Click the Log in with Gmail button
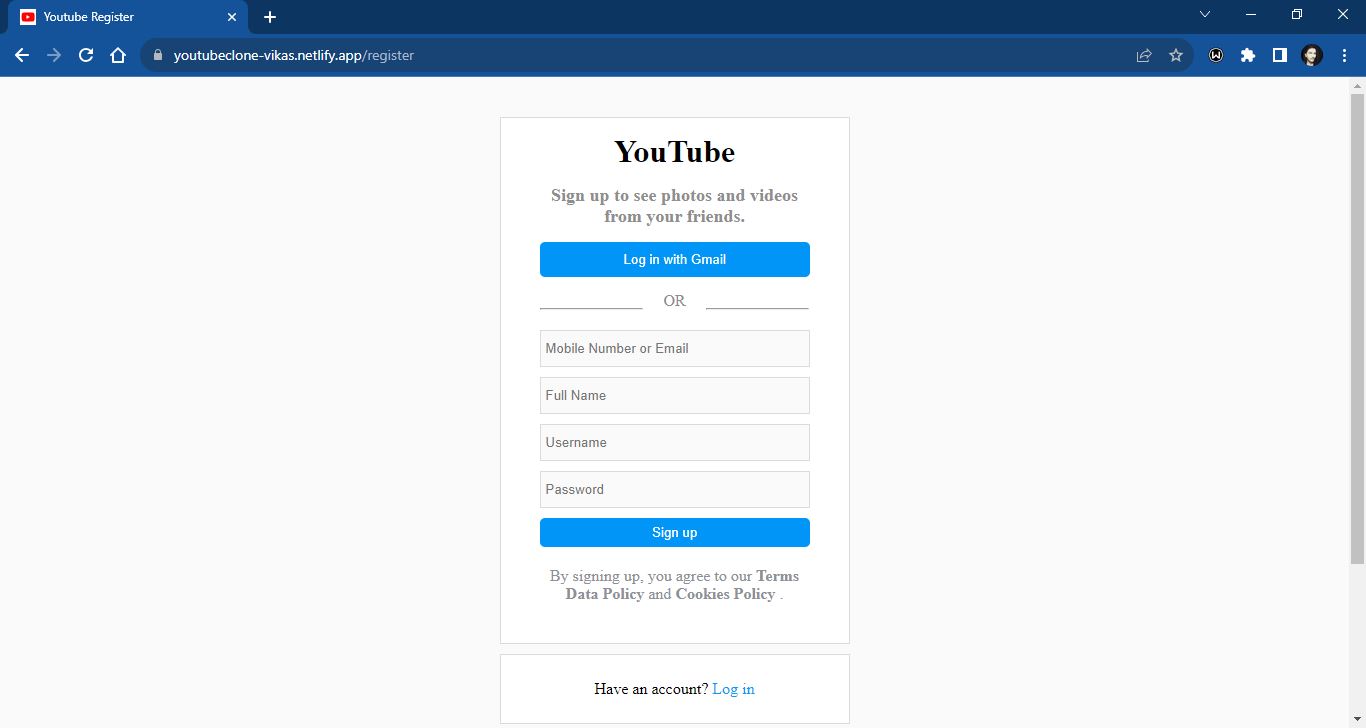This screenshot has width=1366, height=728. [674, 259]
